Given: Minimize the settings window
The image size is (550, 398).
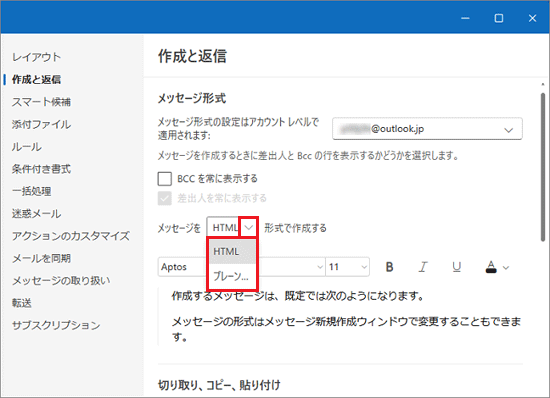Looking at the screenshot, I should point(465,18).
